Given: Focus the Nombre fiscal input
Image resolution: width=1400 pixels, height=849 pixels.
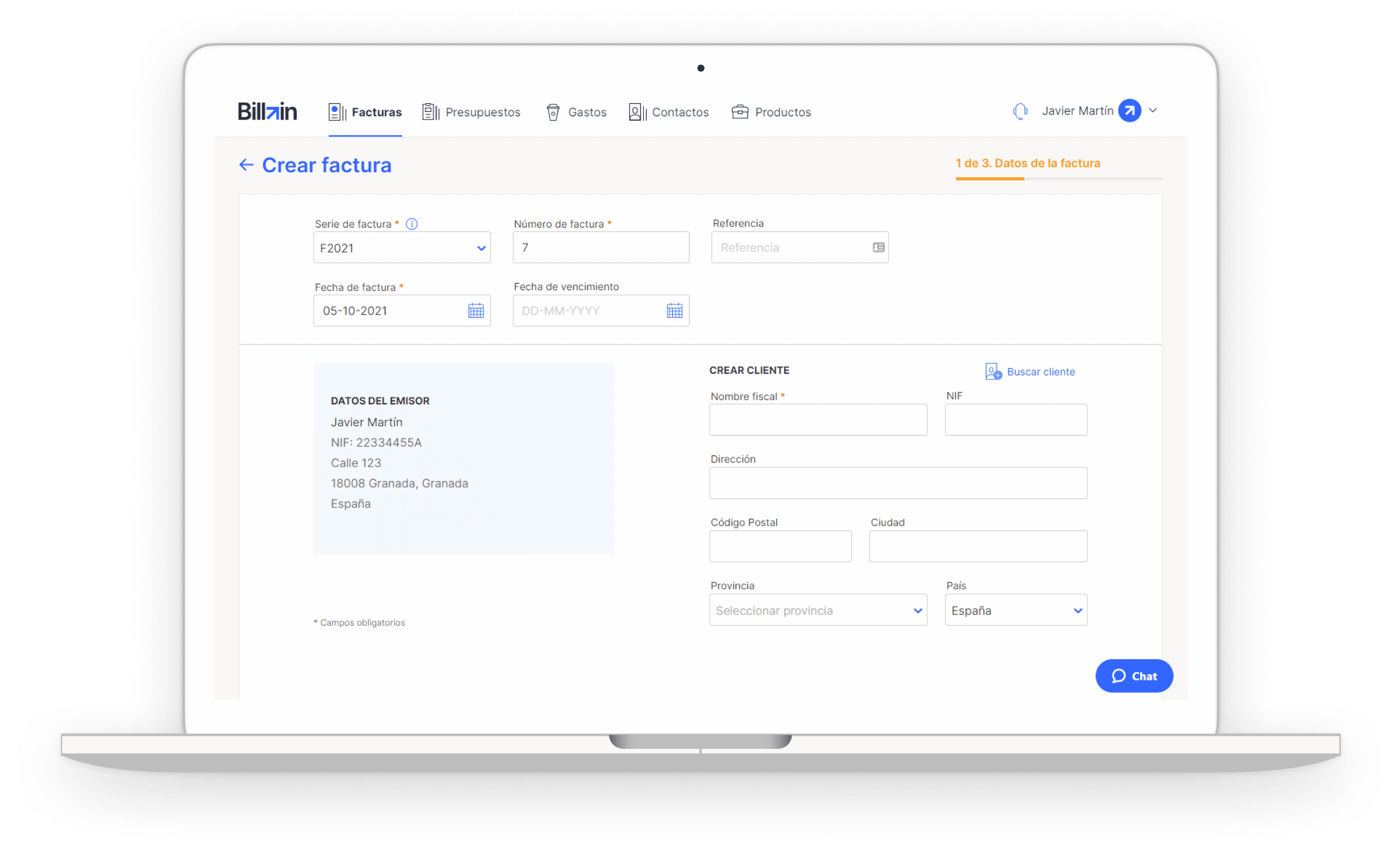Looking at the screenshot, I should click(x=818, y=420).
